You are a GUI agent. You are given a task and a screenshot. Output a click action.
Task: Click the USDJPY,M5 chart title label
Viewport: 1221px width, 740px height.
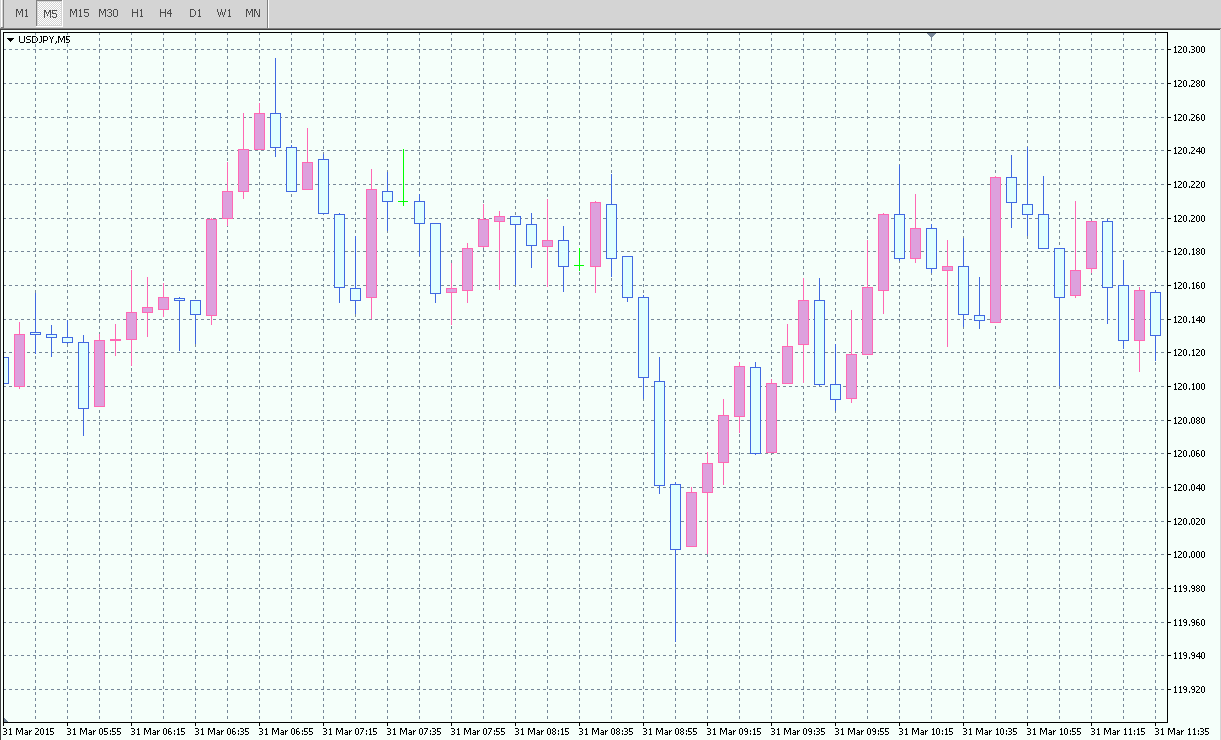pos(44,40)
